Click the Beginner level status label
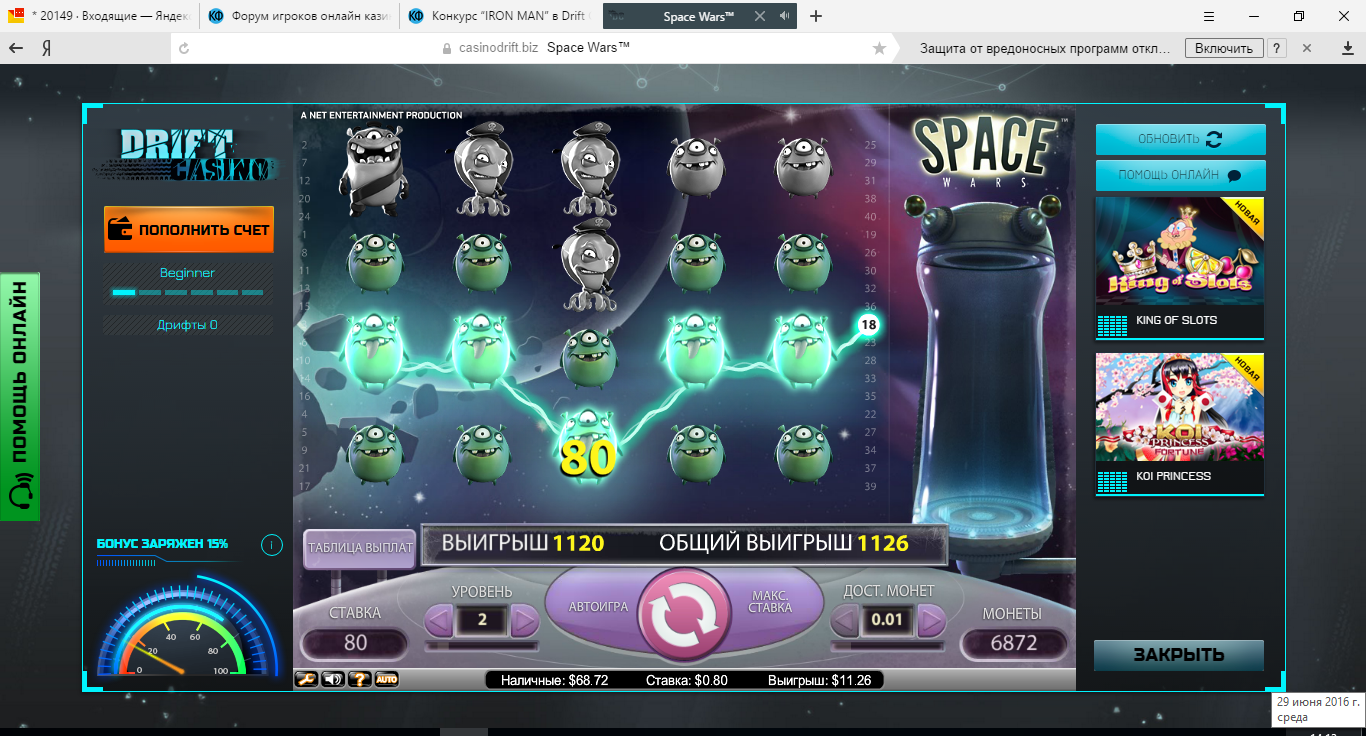 tap(187, 273)
